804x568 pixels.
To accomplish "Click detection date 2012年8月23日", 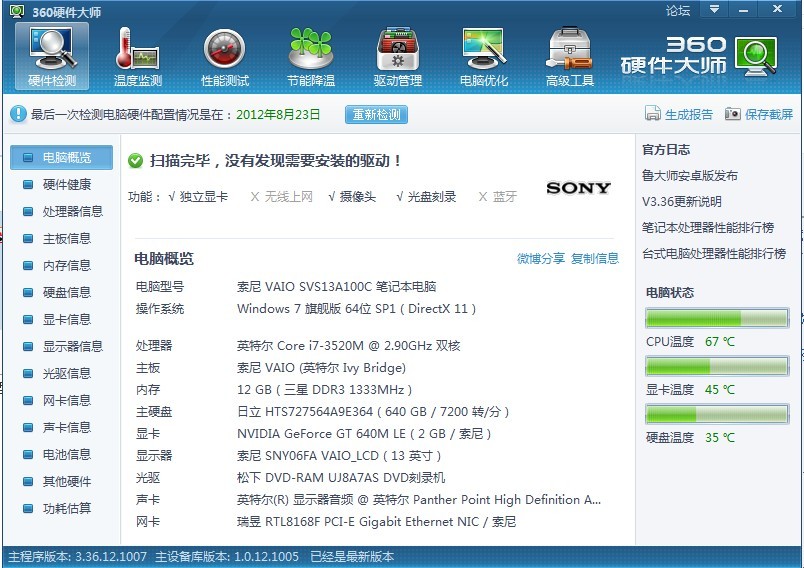I will coord(278,114).
